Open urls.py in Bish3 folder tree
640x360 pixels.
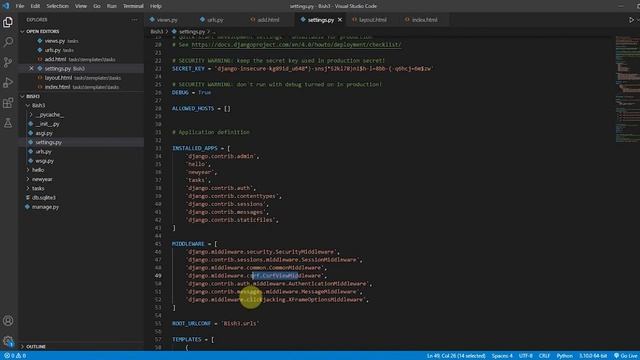pyautogui.click(x=43, y=151)
